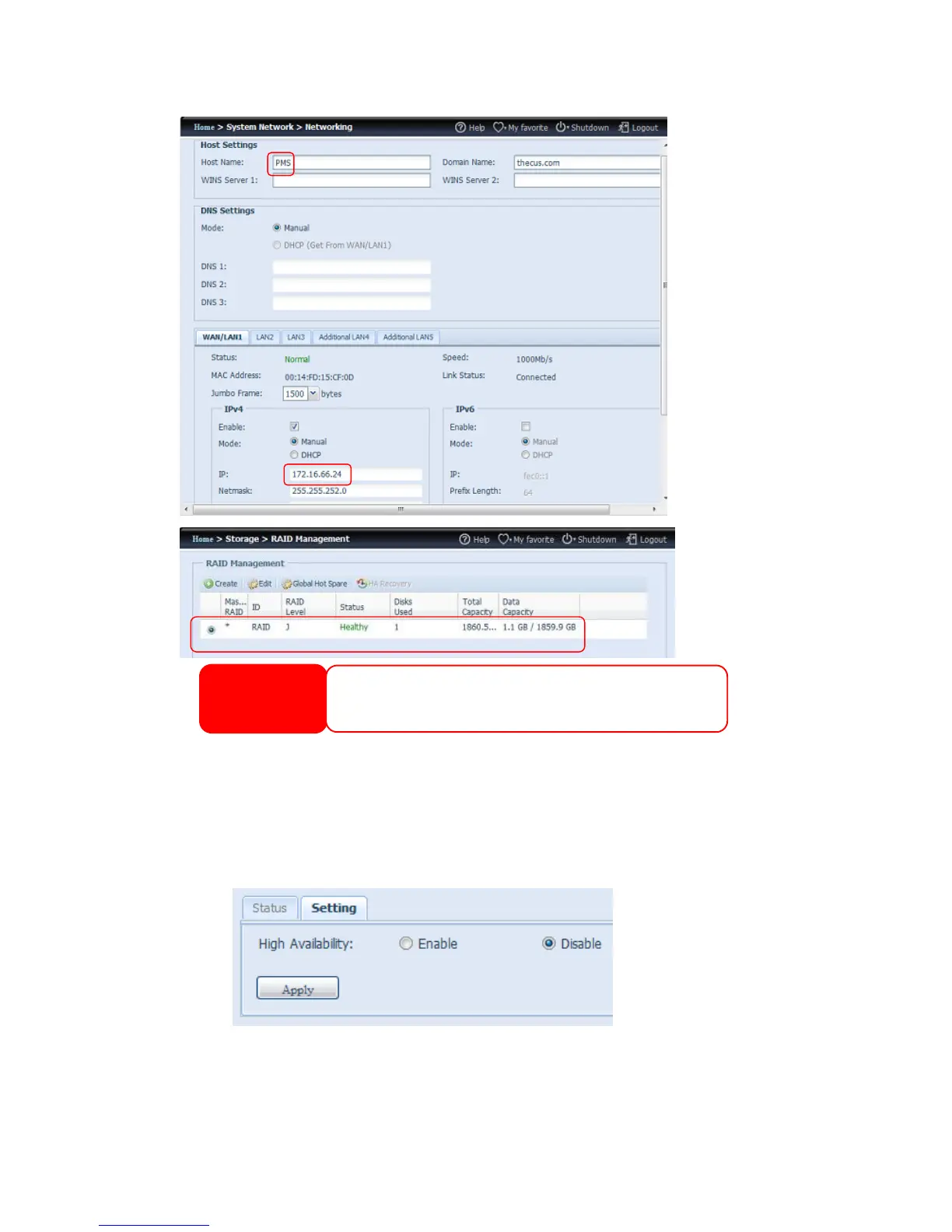Click the Host Name field containing PMS

click(352, 163)
